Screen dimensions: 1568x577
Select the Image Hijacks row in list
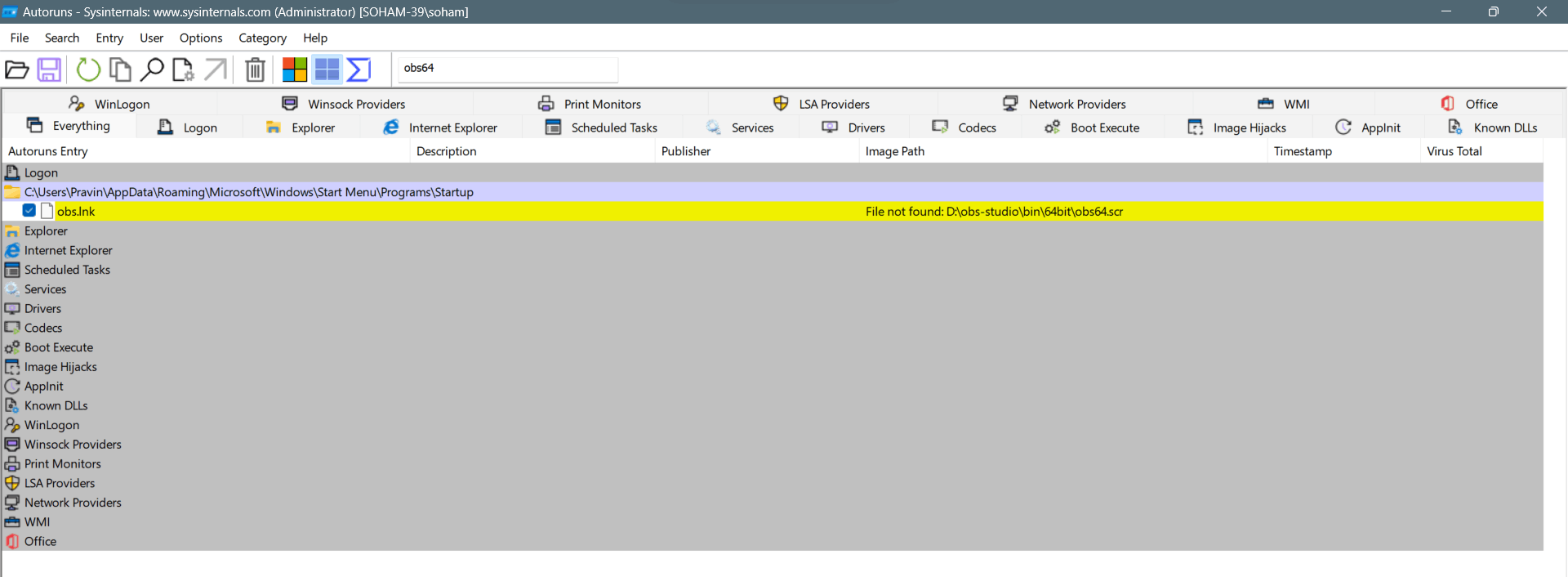(773, 367)
